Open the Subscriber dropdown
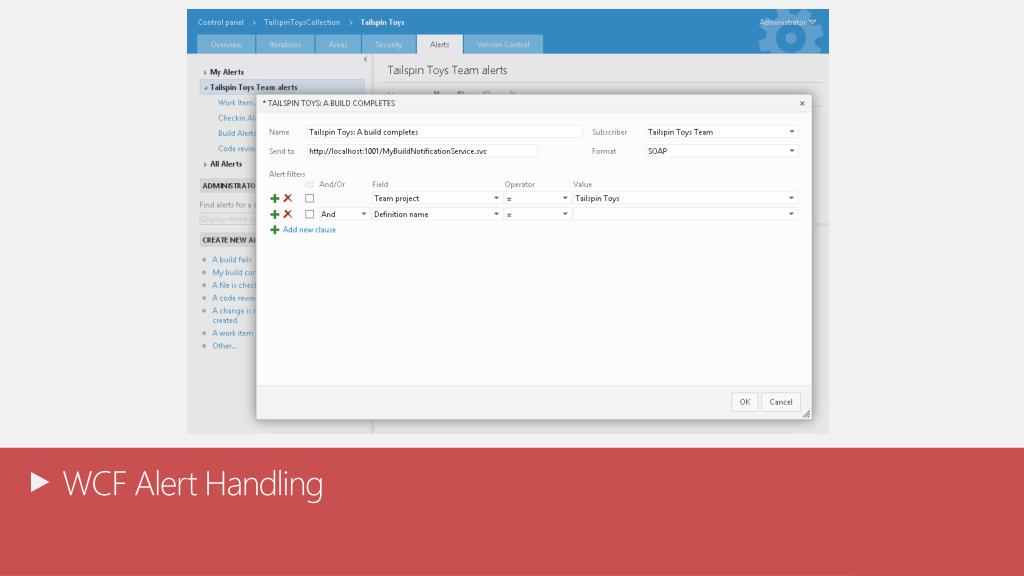The height and width of the screenshot is (576, 1024). pyautogui.click(x=792, y=132)
